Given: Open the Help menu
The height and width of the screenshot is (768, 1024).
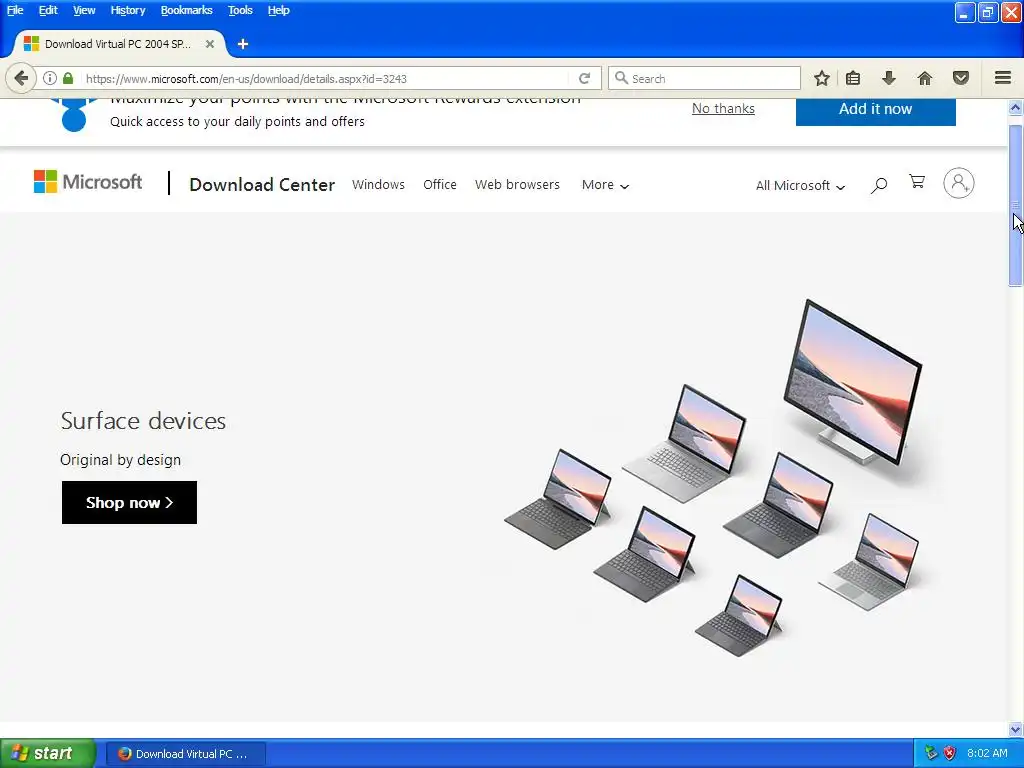Looking at the screenshot, I should (x=278, y=10).
